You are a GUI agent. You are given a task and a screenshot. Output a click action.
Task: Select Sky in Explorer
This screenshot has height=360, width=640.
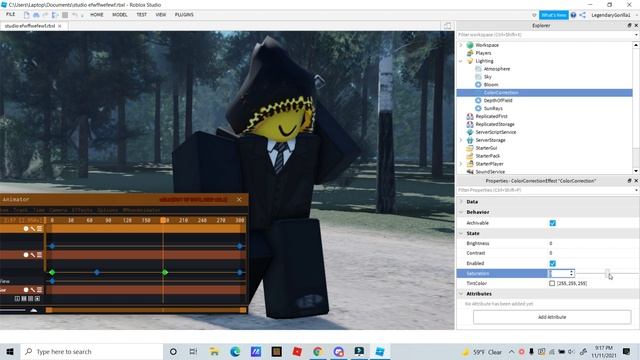coord(487,77)
